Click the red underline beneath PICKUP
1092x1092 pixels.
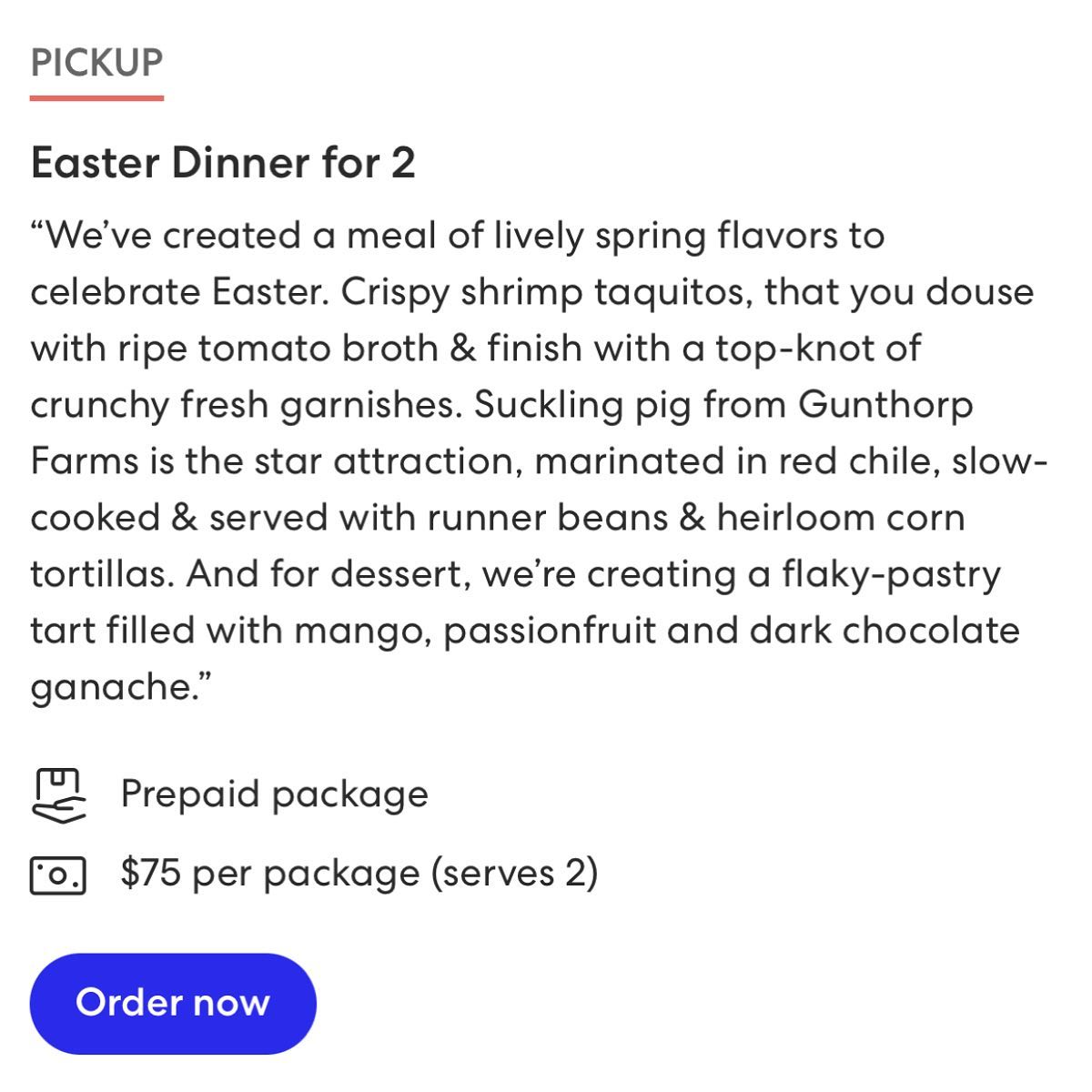[x=96, y=96]
